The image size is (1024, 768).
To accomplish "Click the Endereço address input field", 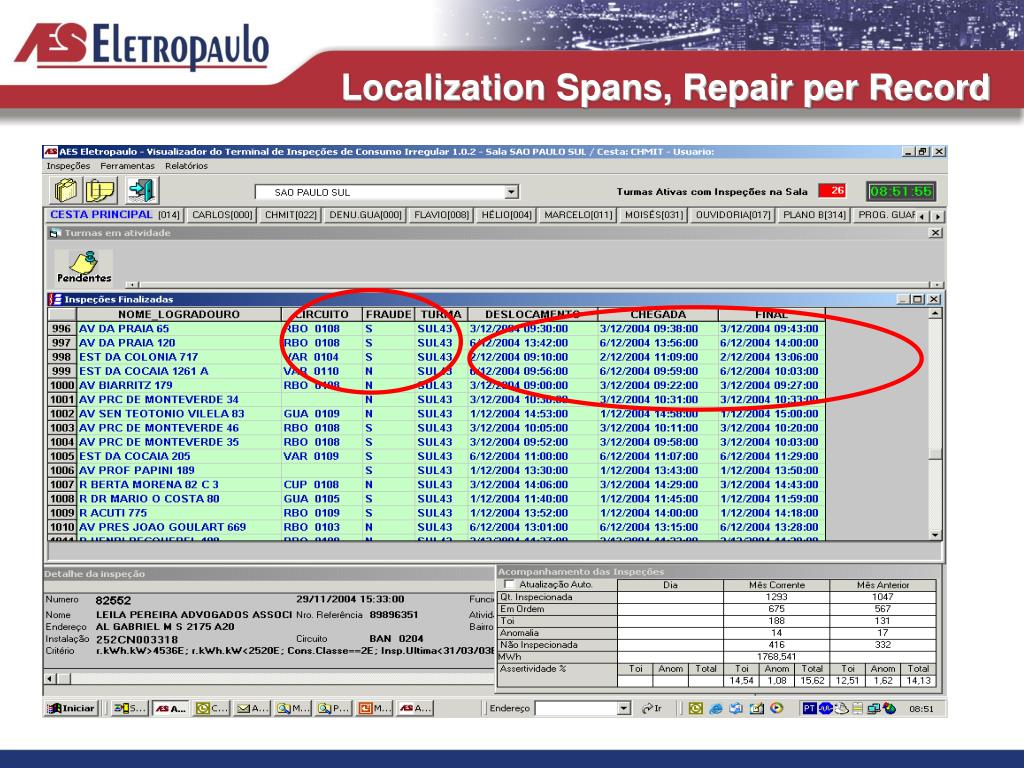I will click(576, 708).
